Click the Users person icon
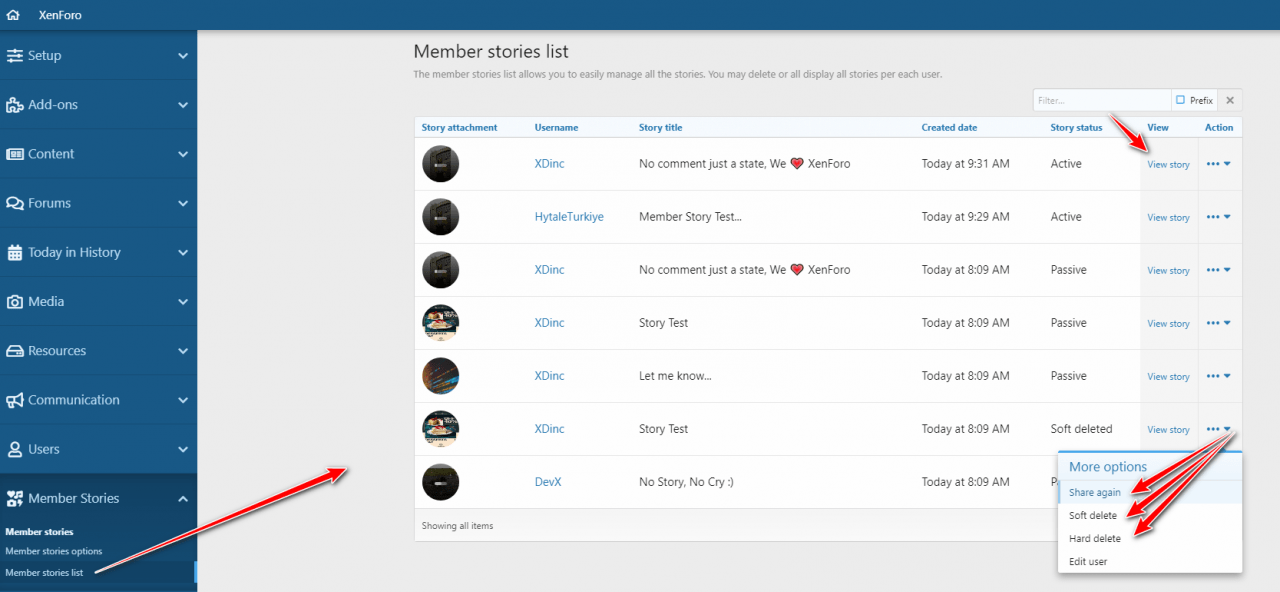1280x592 pixels. click(x=15, y=450)
